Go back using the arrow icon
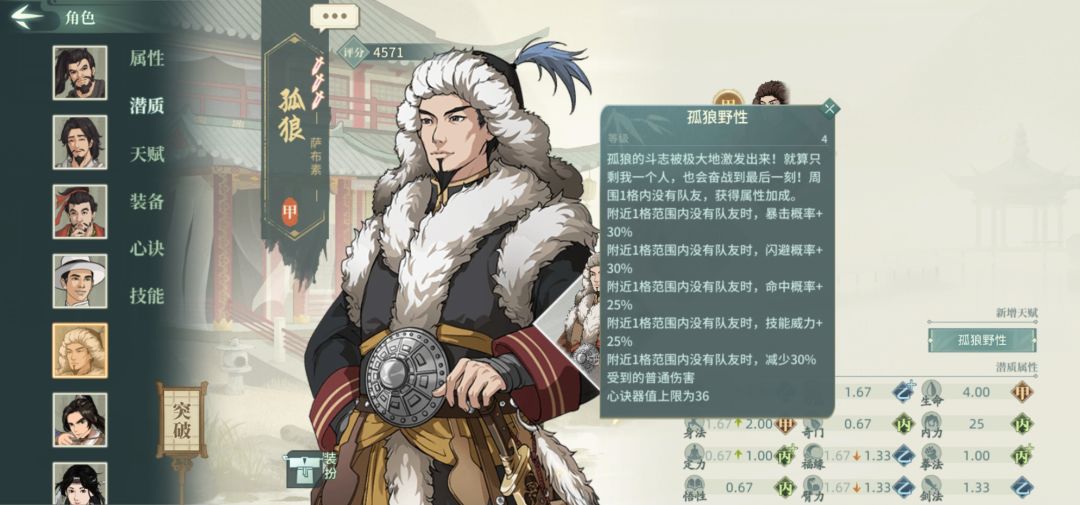 27,17
